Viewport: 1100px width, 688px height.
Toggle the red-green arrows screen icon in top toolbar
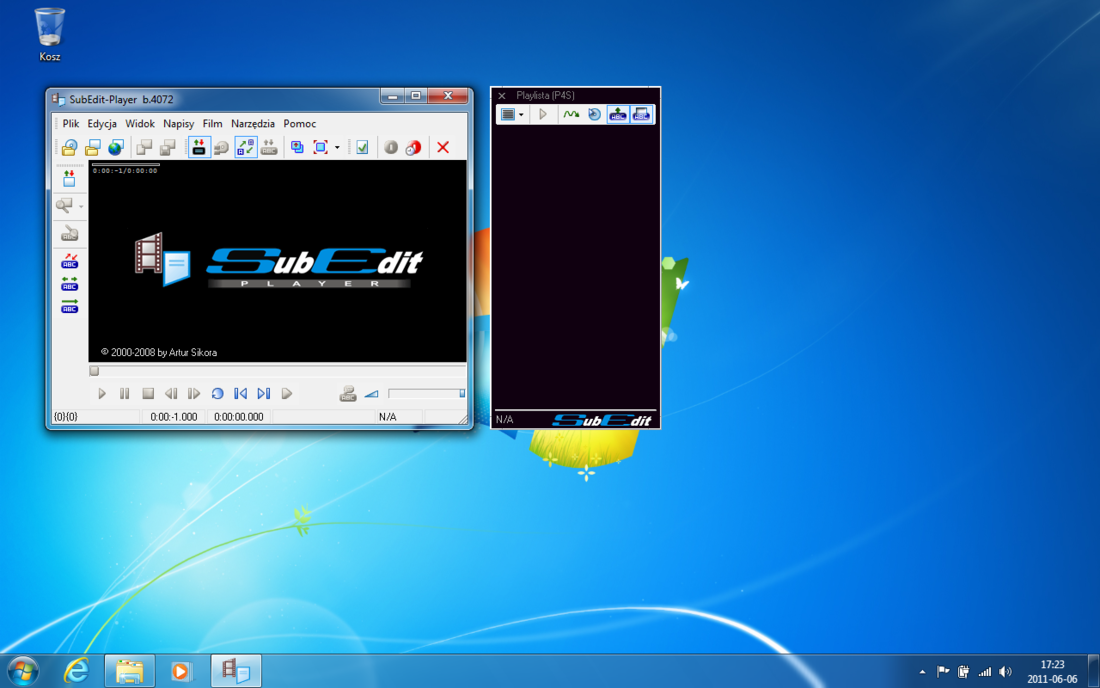199,147
